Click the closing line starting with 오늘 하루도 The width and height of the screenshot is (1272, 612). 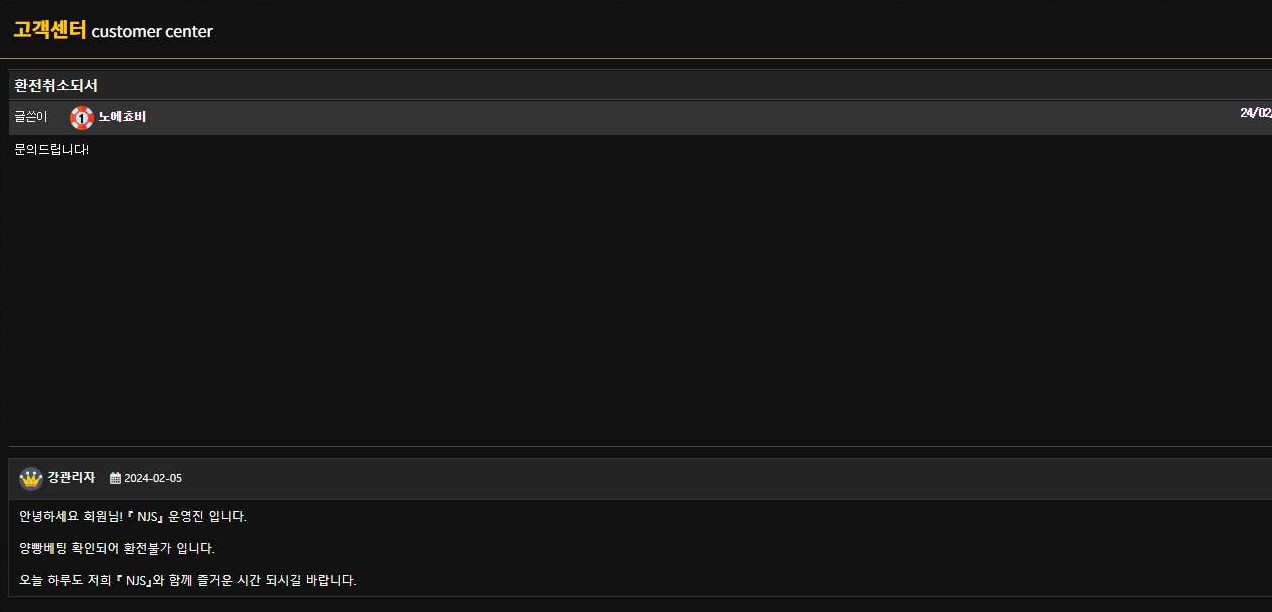click(x=187, y=580)
